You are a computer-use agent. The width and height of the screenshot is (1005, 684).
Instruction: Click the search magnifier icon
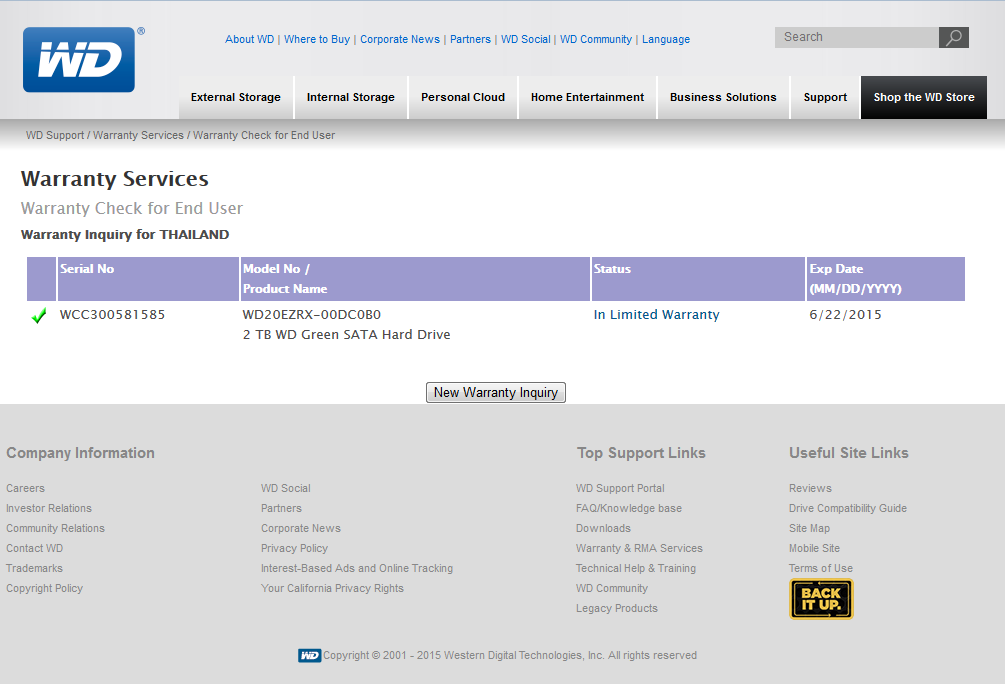954,37
